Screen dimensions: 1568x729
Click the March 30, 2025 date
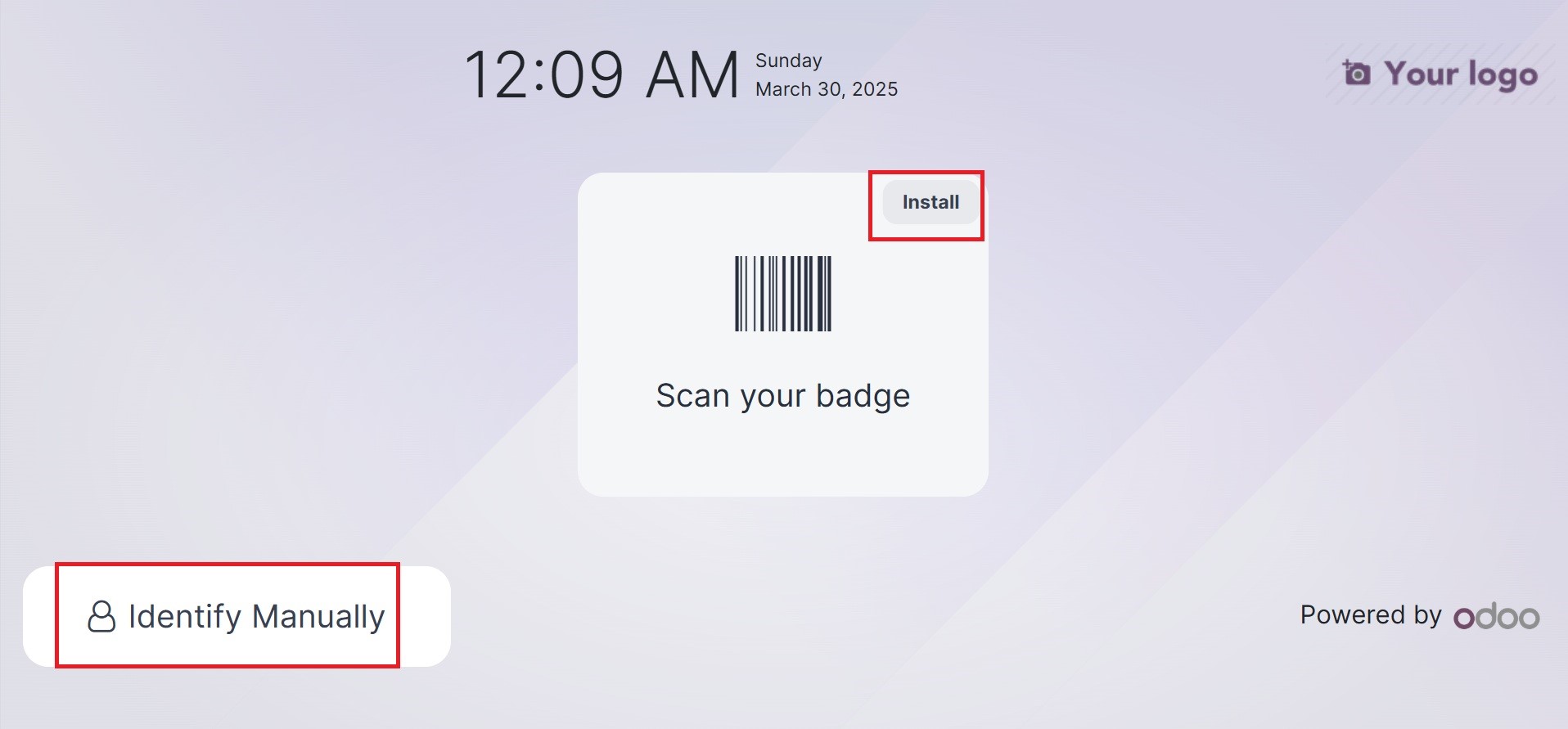pyautogui.click(x=827, y=89)
